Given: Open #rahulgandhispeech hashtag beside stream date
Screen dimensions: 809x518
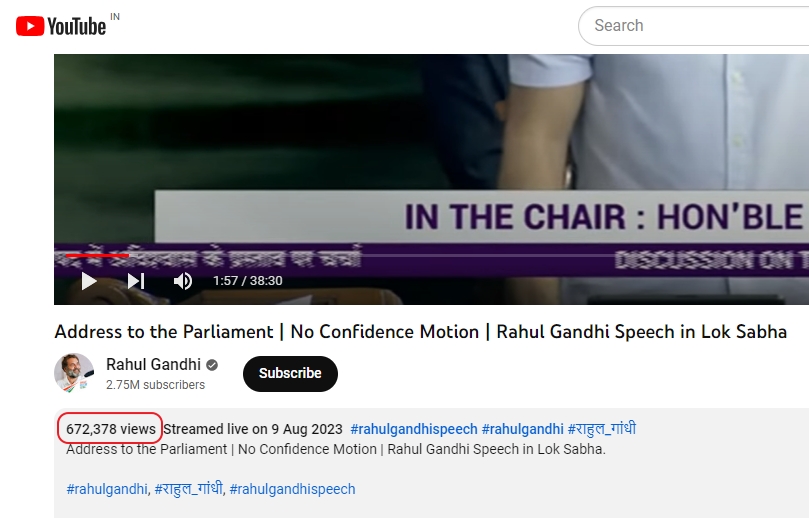Looking at the screenshot, I should point(414,429).
